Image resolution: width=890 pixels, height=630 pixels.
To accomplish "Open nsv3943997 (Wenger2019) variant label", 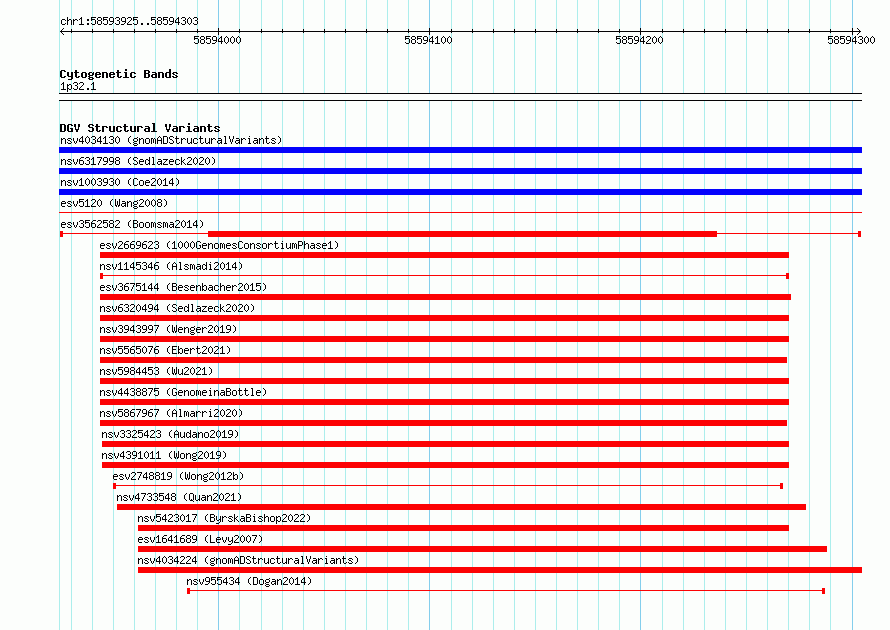I will pyautogui.click(x=168, y=329).
